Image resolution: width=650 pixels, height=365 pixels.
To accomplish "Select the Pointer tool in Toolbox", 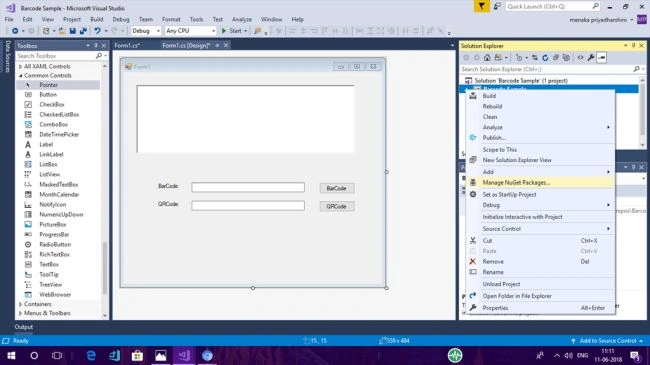I will (58, 85).
